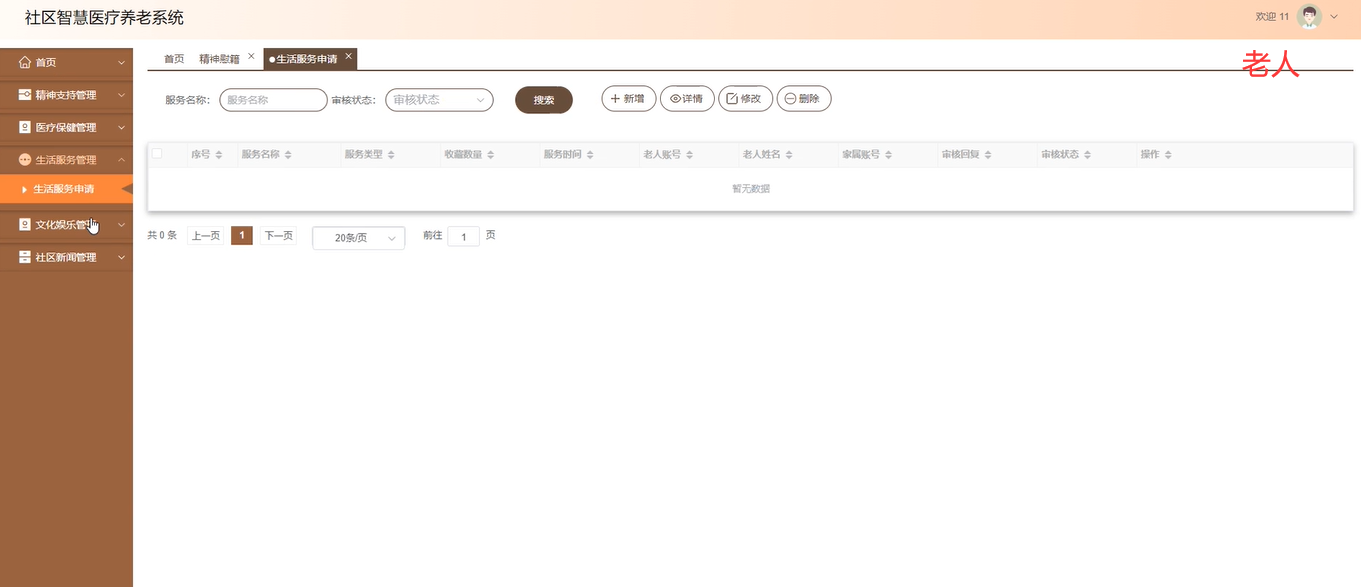Sort the 审核回复 column using its arrows
The height and width of the screenshot is (587, 1361).
pyautogui.click(x=988, y=155)
